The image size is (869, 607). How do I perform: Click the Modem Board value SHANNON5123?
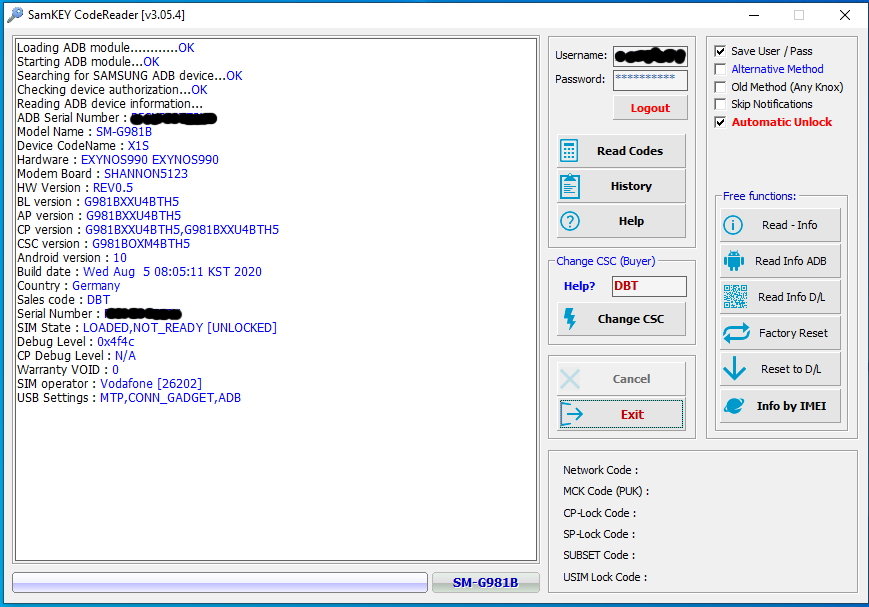pos(146,174)
